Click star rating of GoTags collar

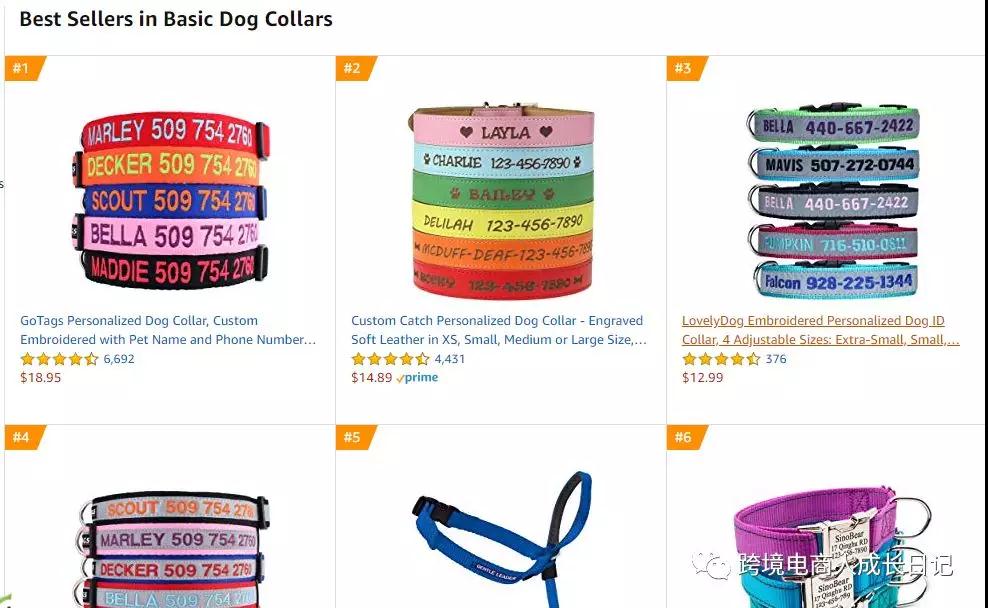(x=59, y=359)
